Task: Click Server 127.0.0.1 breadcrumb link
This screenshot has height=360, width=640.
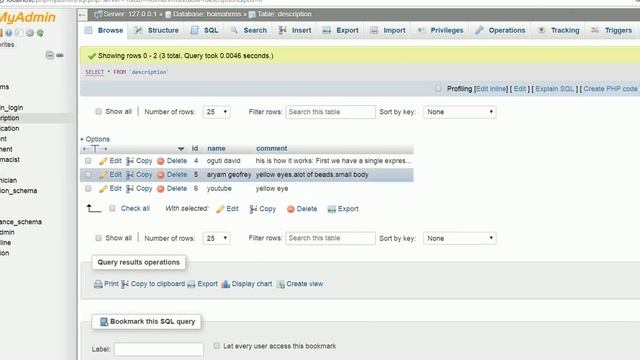Action: click(x=130, y=14)
